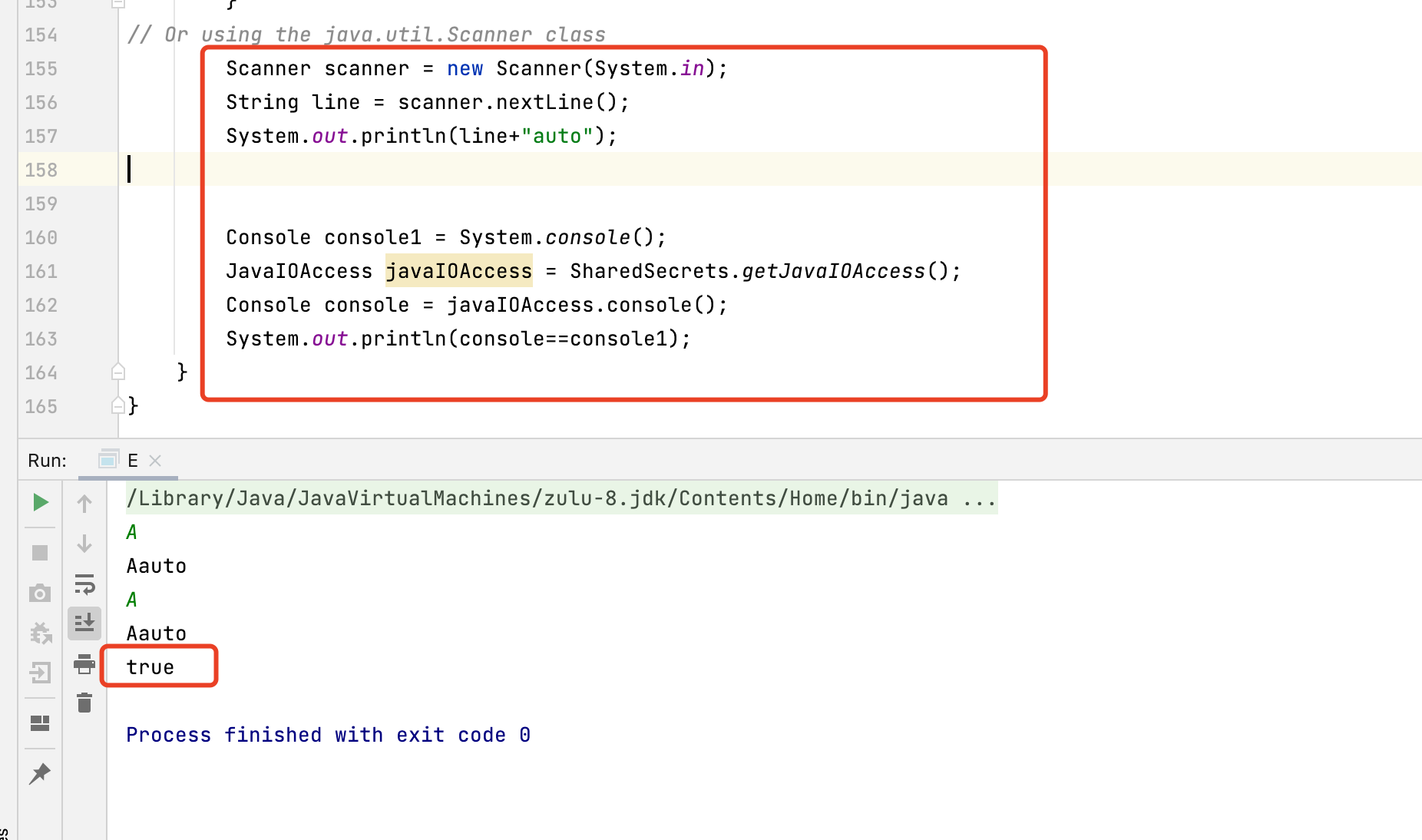Click the Print console output icon
Image resolution: width=1422 pixels, height=840 pixels.
point(84,663)
